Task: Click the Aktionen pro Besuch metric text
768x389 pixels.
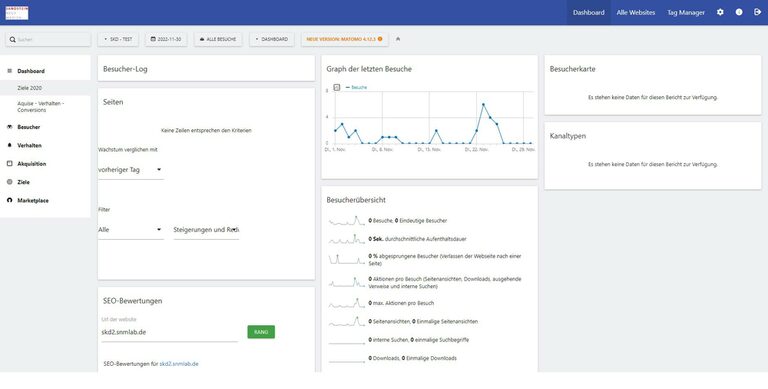Action: (445, 282)
